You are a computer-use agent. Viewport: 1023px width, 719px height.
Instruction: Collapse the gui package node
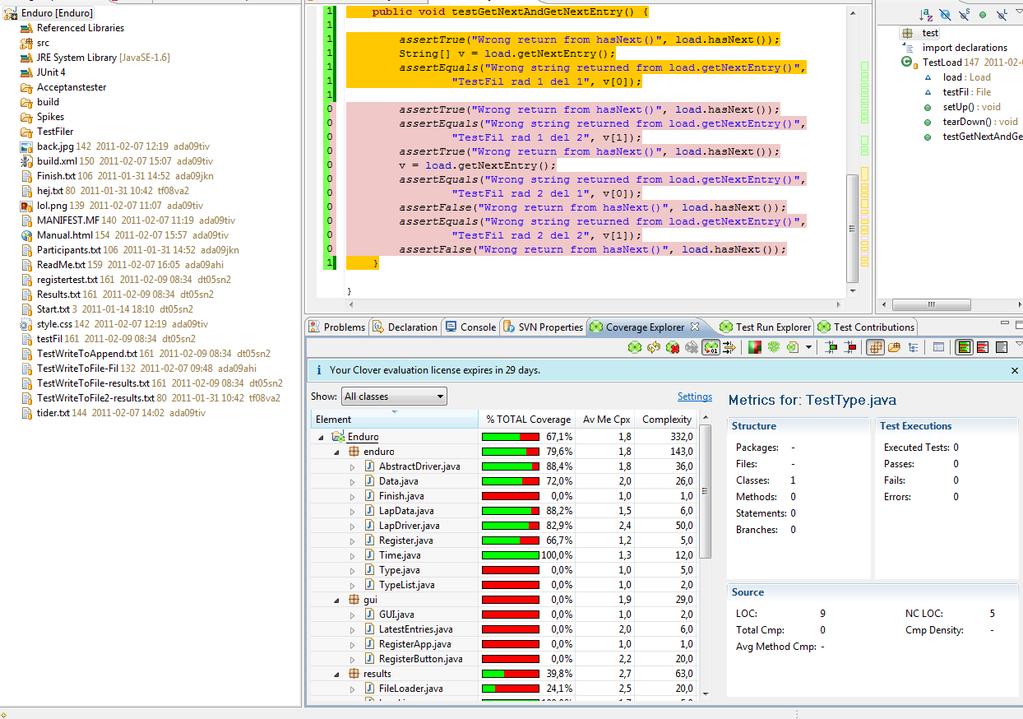(x=337, y=600)
